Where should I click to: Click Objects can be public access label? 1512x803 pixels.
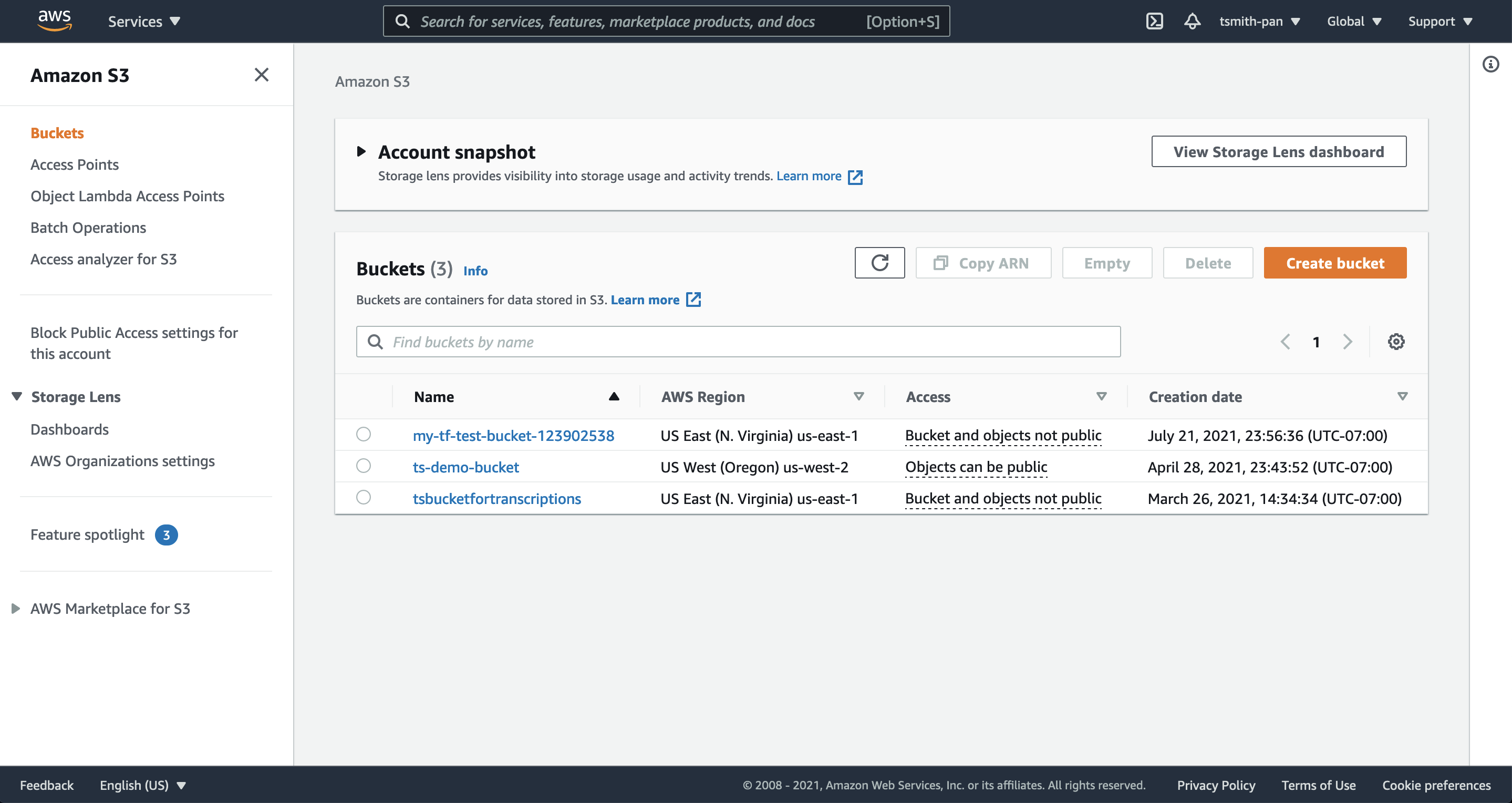976,467
